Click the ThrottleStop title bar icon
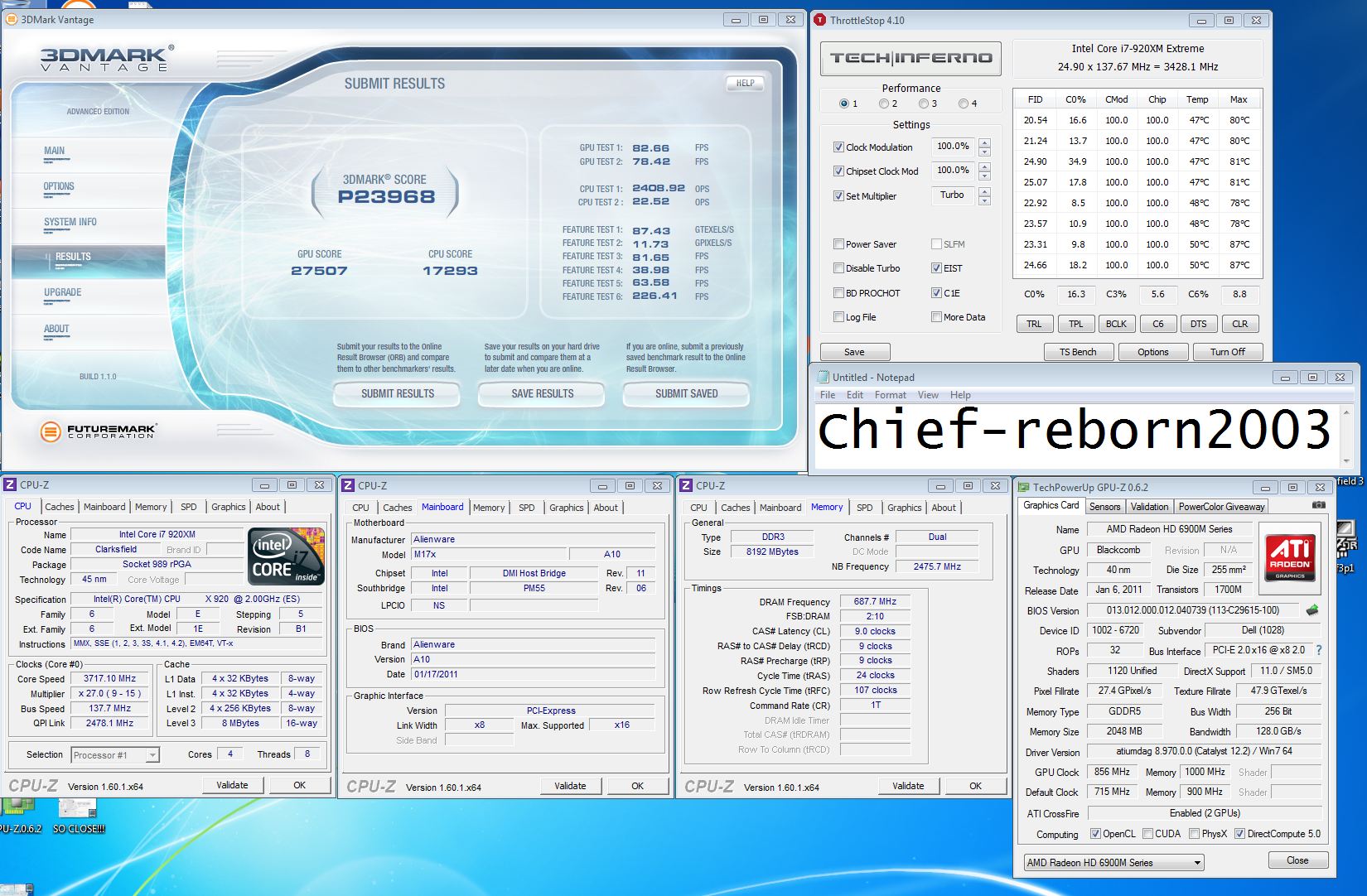 pyautogui.click(x=819, y=20)
